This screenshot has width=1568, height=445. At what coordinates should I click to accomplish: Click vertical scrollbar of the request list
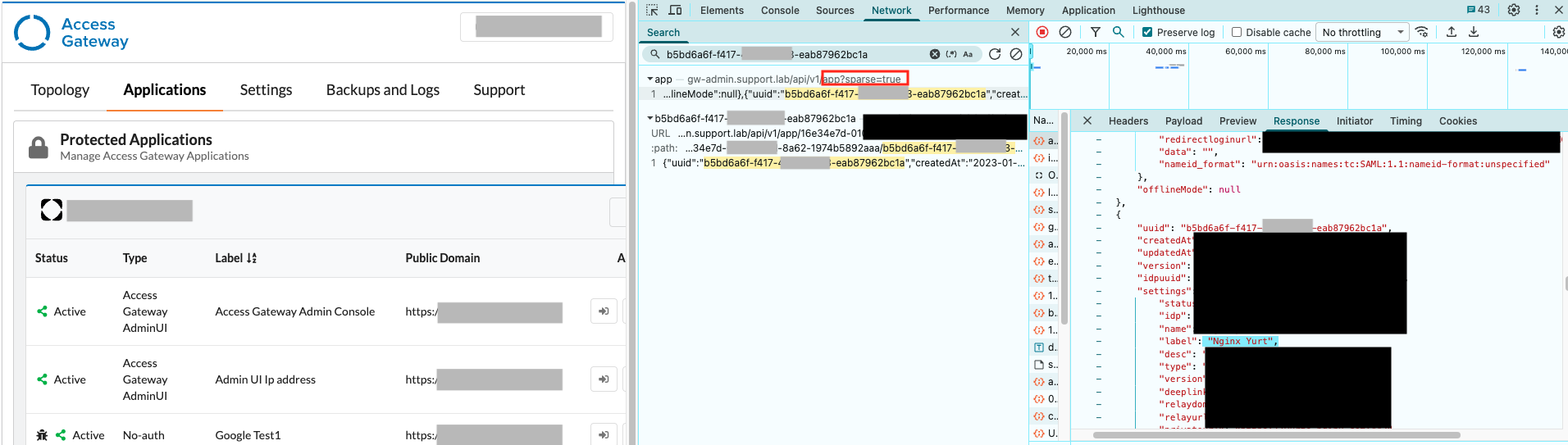[1064, 219]
